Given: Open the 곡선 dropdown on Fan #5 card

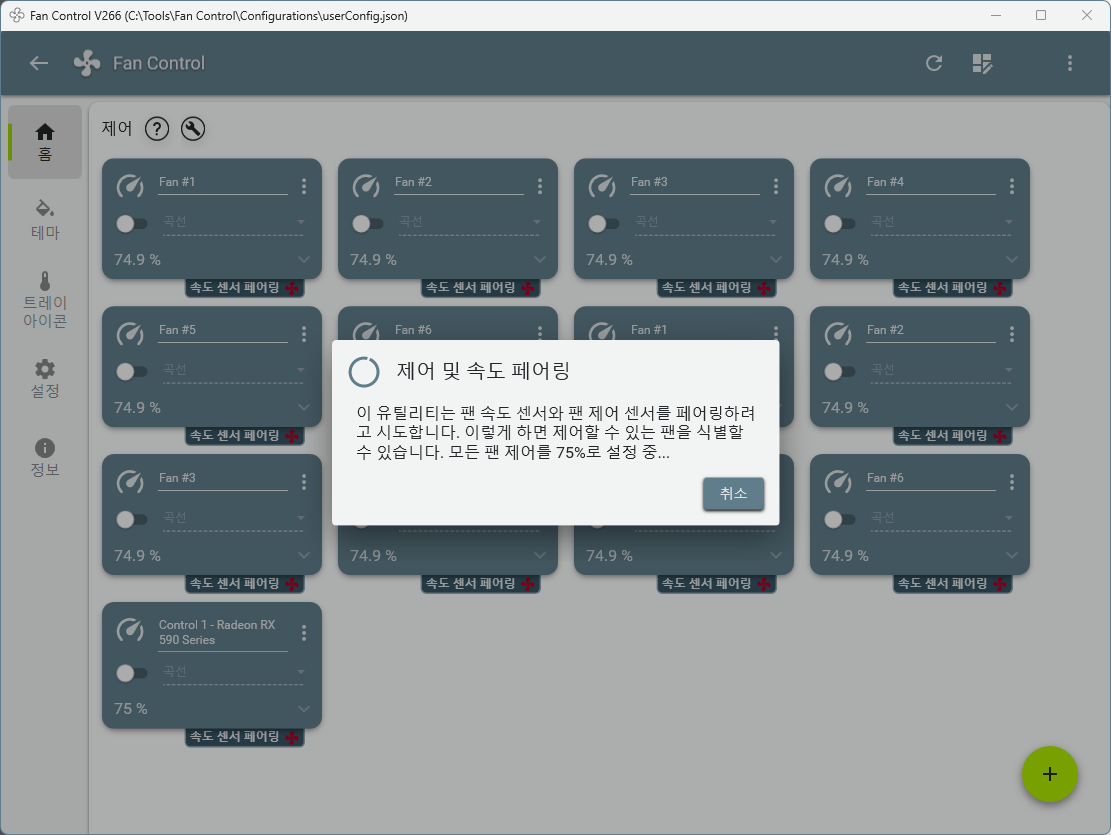Looking at the screenshot, I should [x=232, y=370].
